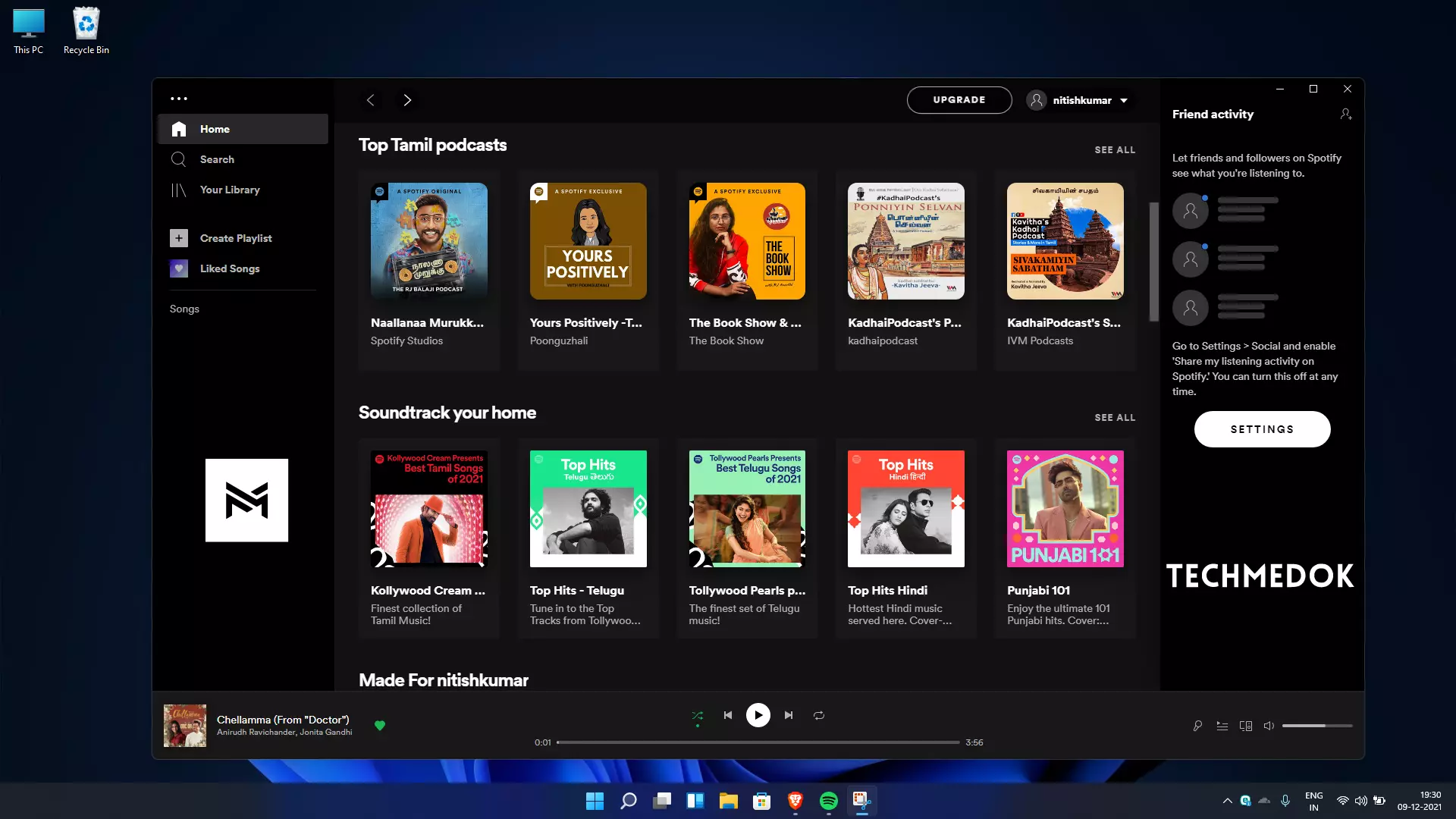Image resolution: width=1456 pixels, height=819 pixels.
Task: Open Punjabi 101 playlist cover
Action: [1065, 509]
